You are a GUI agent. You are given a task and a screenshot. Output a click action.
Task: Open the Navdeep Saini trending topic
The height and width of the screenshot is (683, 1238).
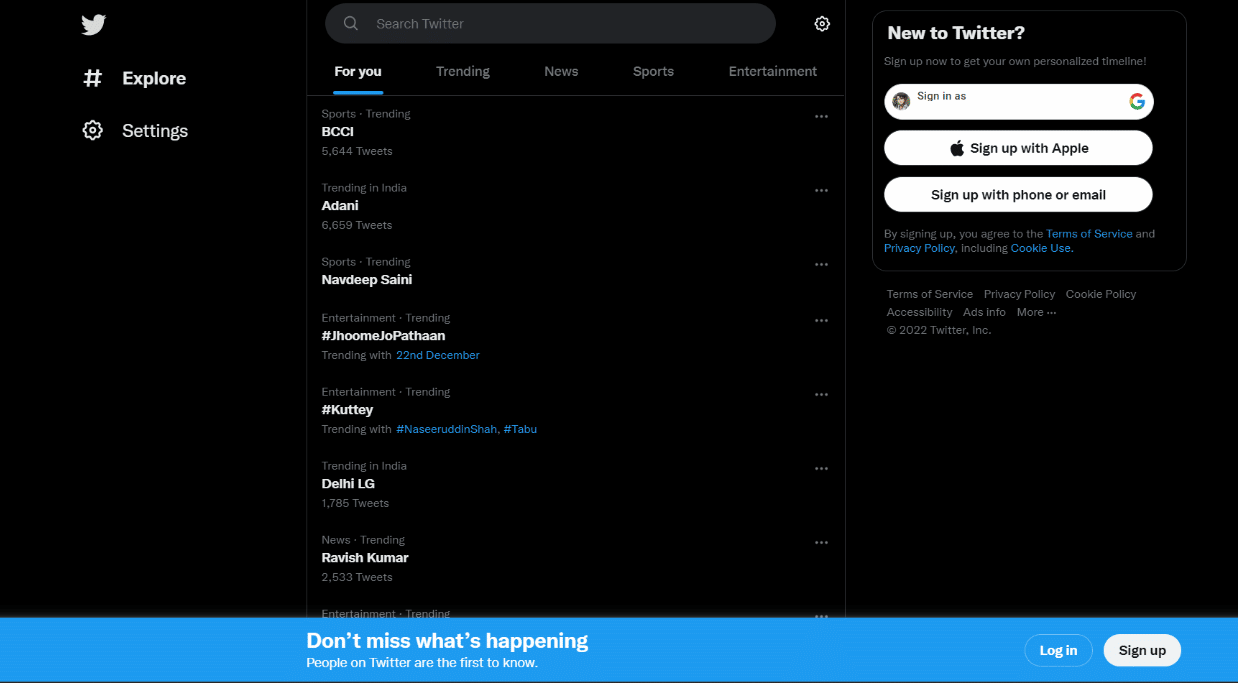[x=367, y=279]
